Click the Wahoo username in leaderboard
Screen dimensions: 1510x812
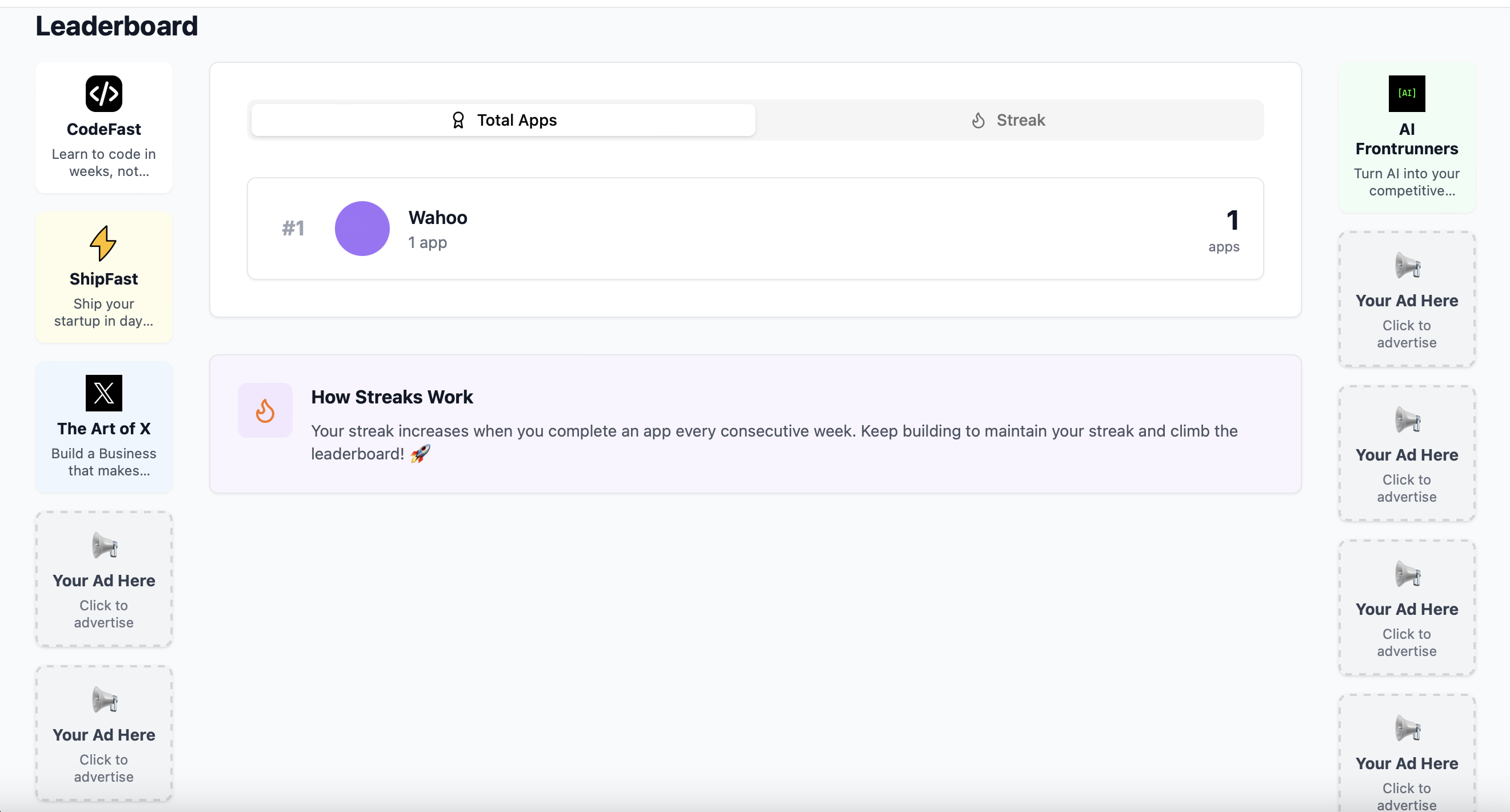coord(437,218)
